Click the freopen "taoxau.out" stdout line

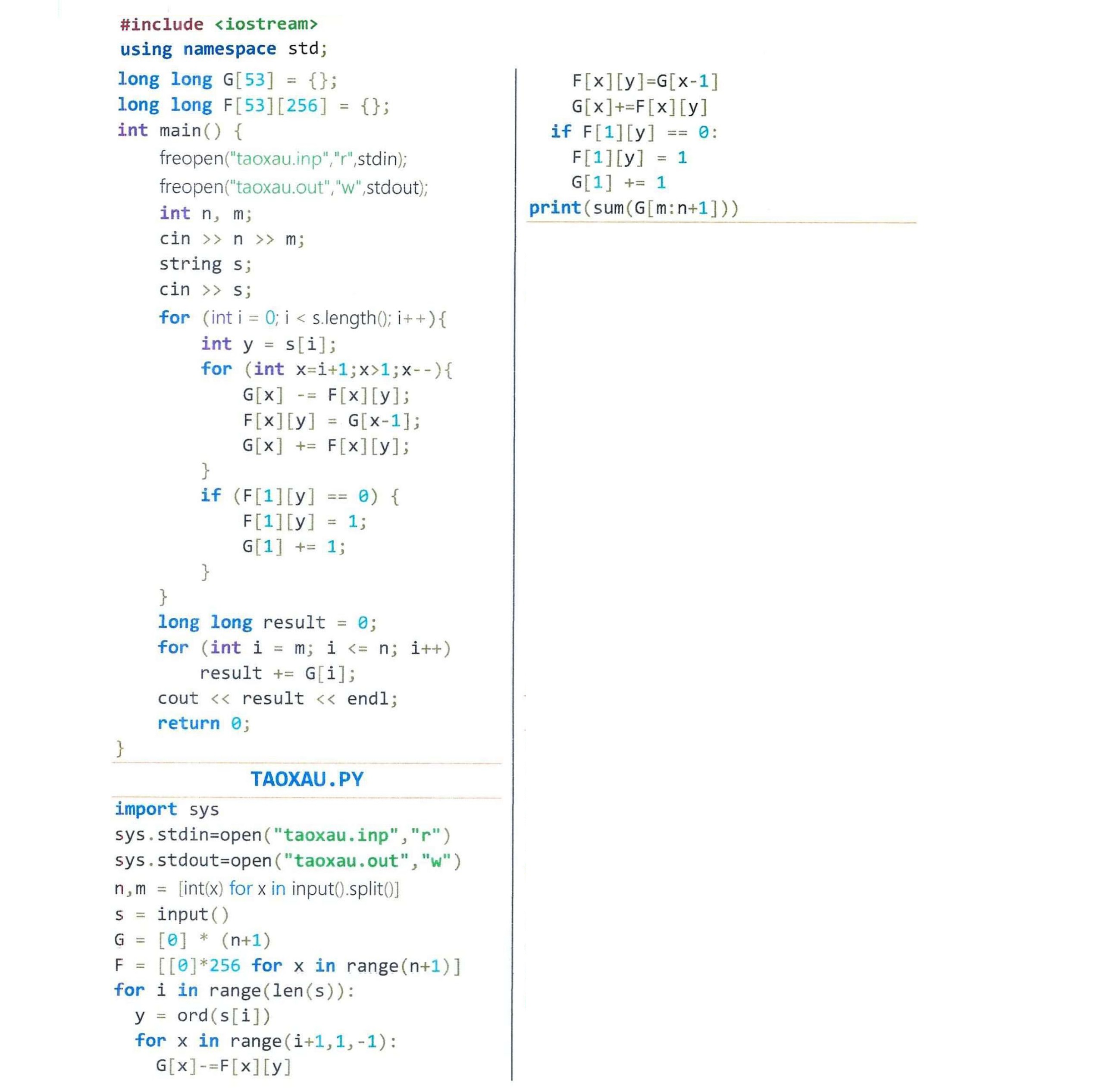pos(294,187)
